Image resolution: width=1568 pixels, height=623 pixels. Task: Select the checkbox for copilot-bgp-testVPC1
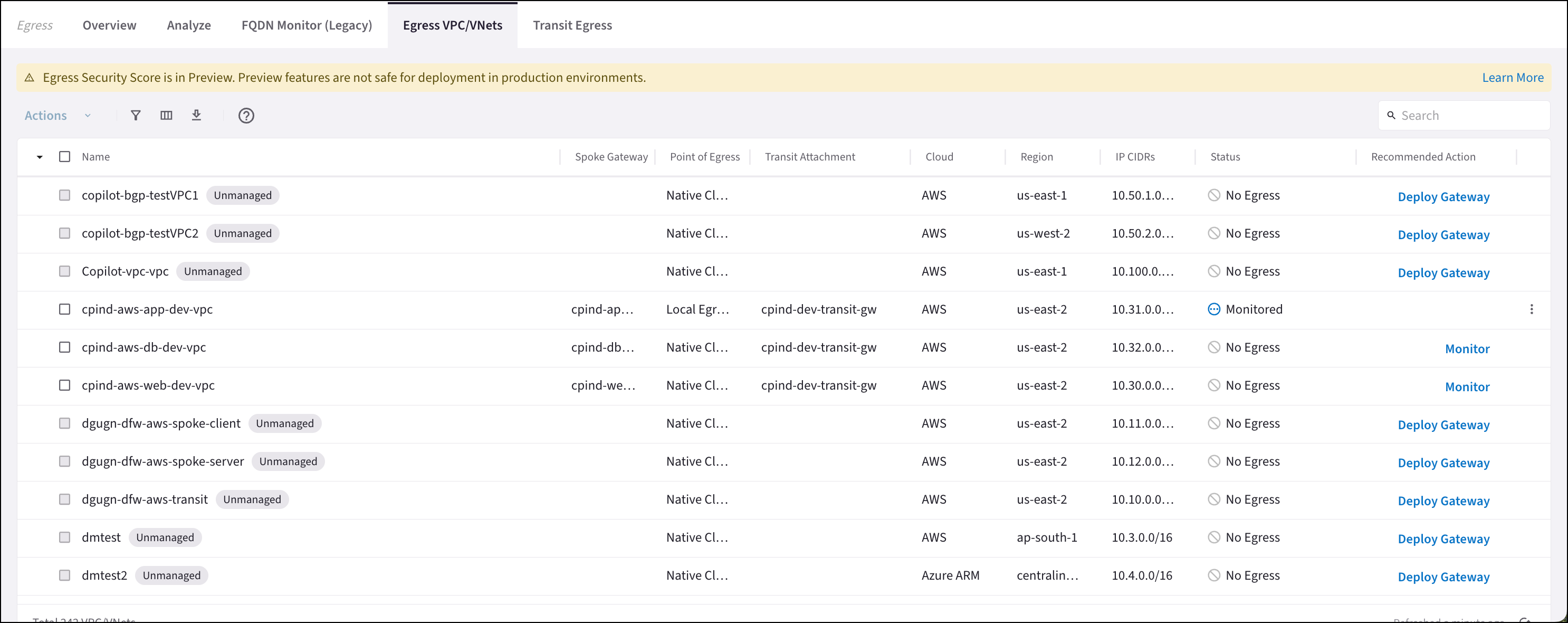coord(64,195)
